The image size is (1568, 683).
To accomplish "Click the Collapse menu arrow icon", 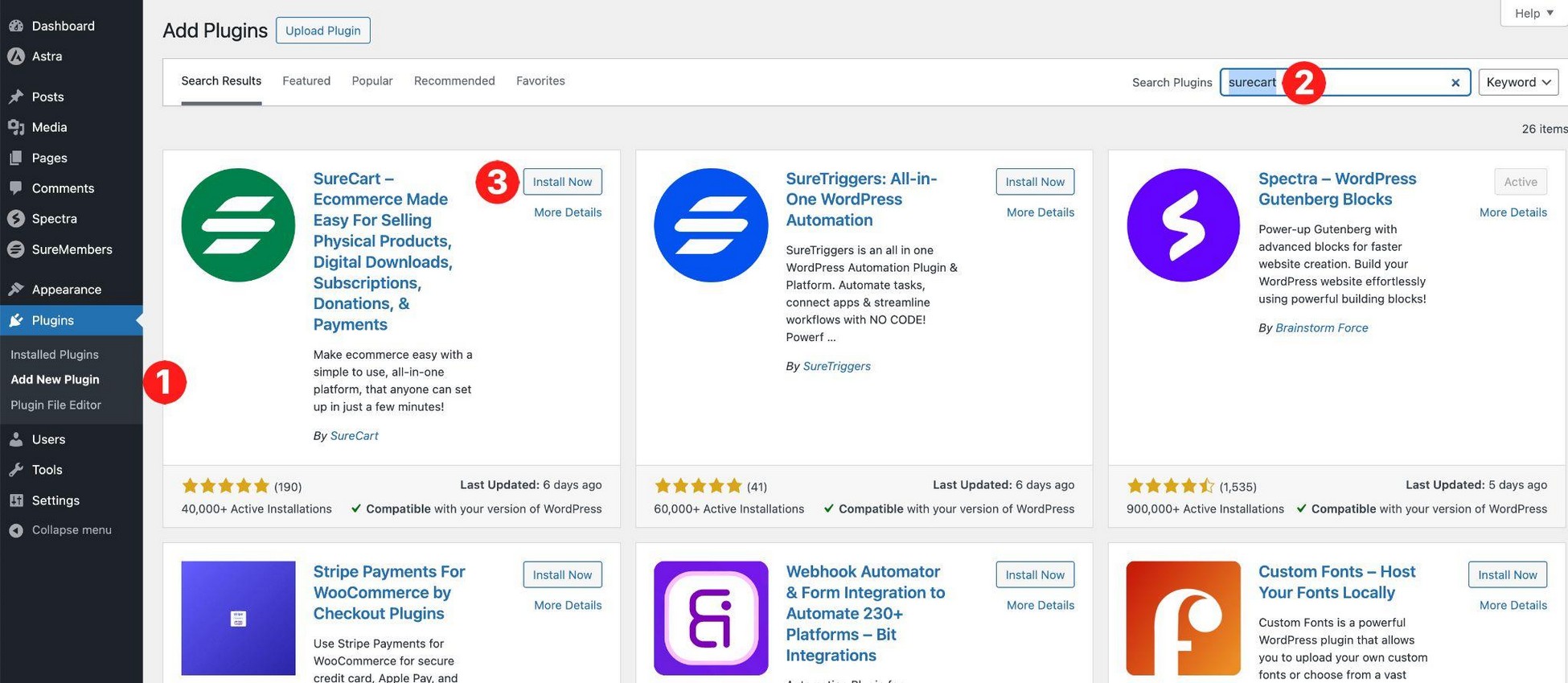I will (16, 530).
